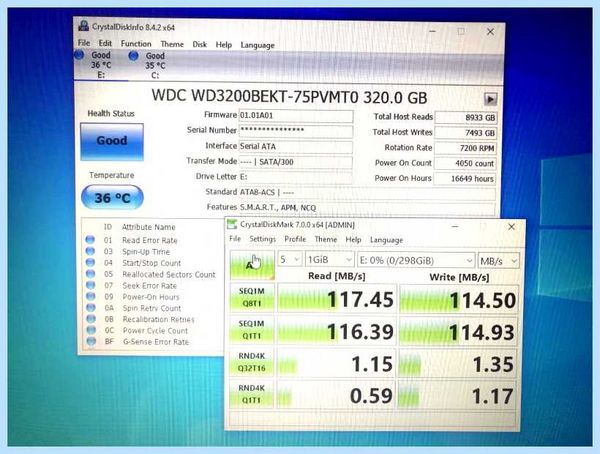Click the Features field S.M.A.R.T., APM, NCQ

(x=367, y=208)
